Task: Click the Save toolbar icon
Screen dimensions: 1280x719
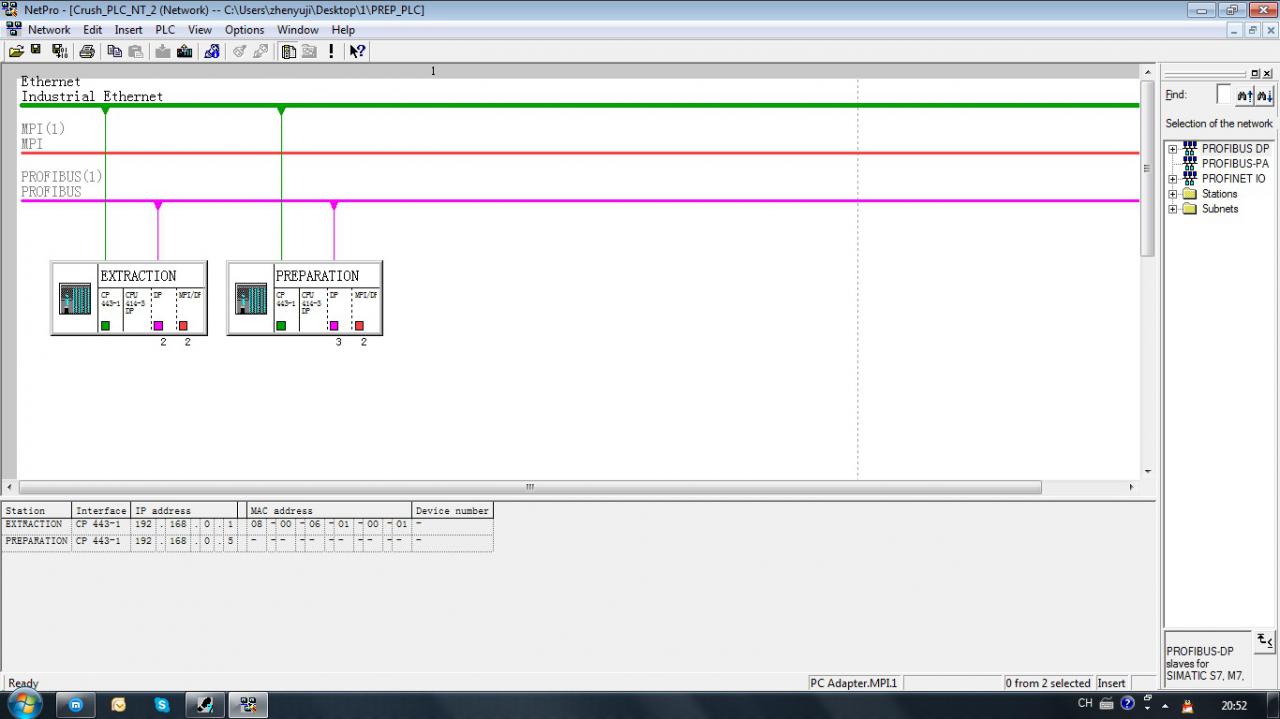Action: coord(36,51)
